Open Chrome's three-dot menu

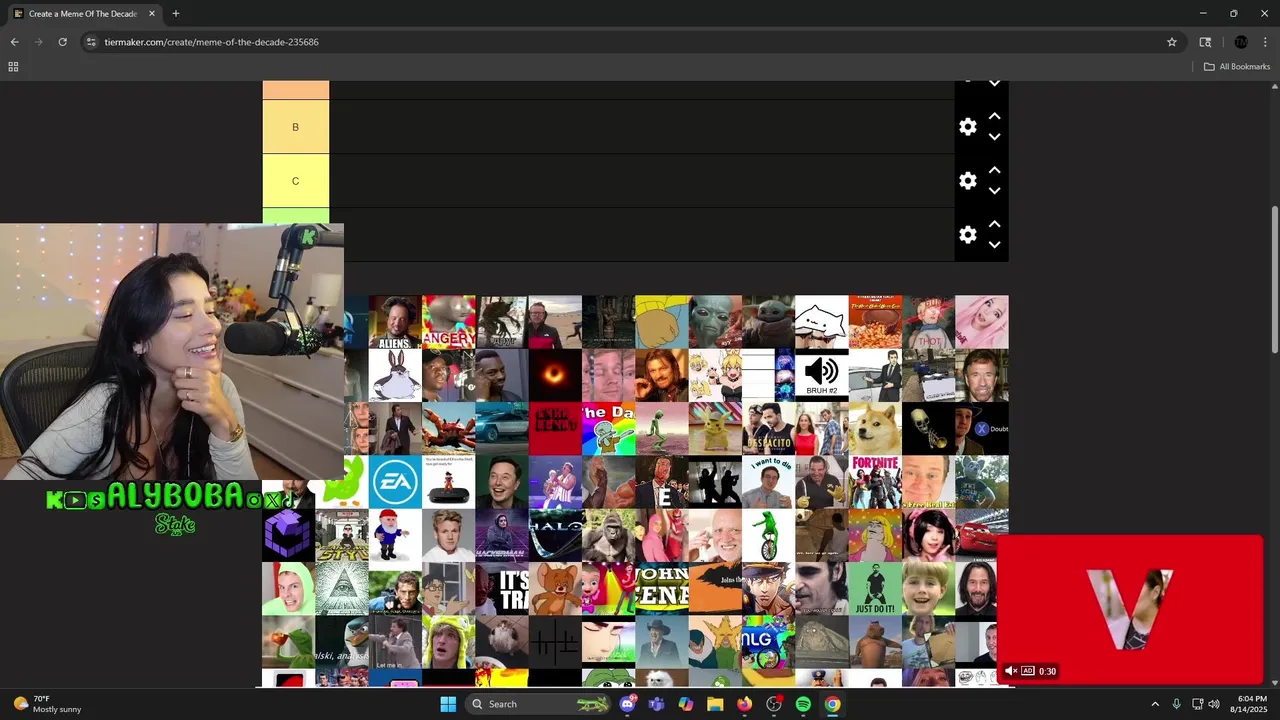(x=1265, y=42)
